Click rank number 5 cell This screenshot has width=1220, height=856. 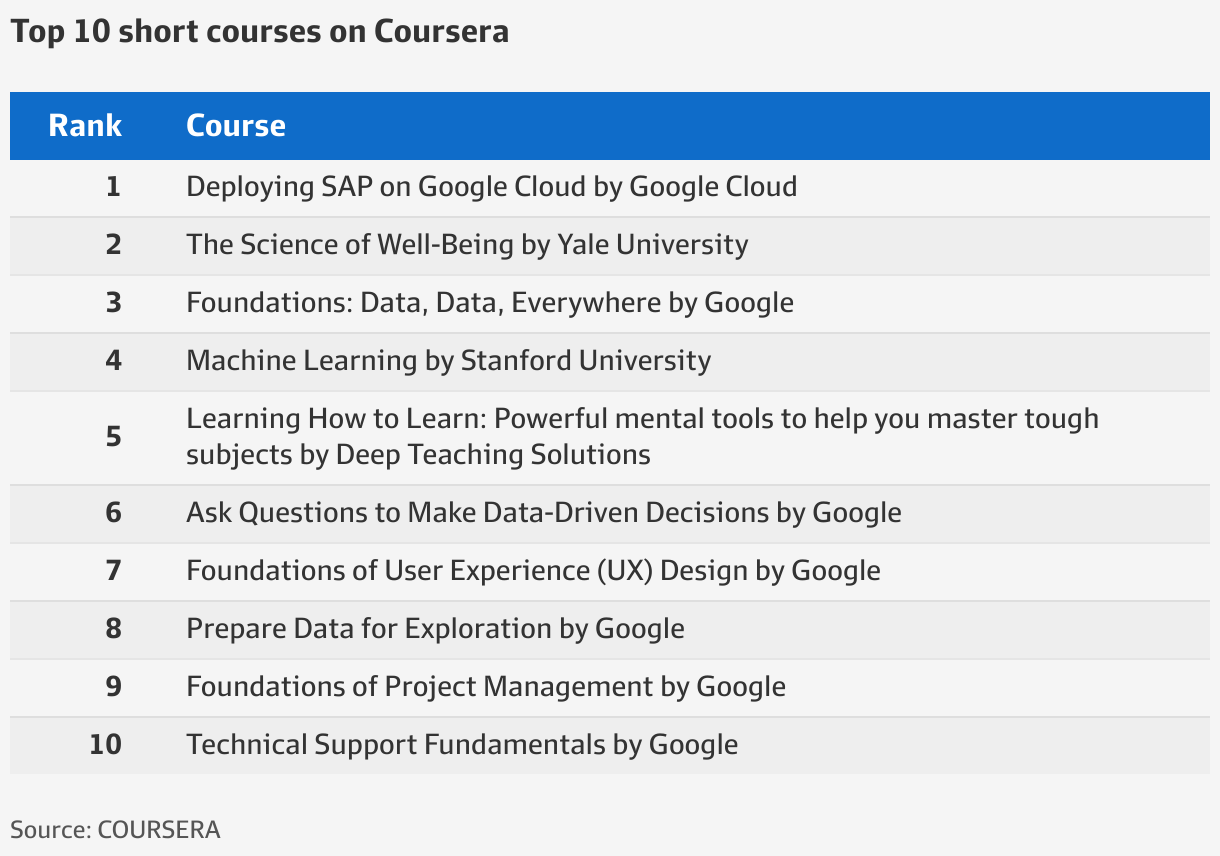[x=113, y=437]
